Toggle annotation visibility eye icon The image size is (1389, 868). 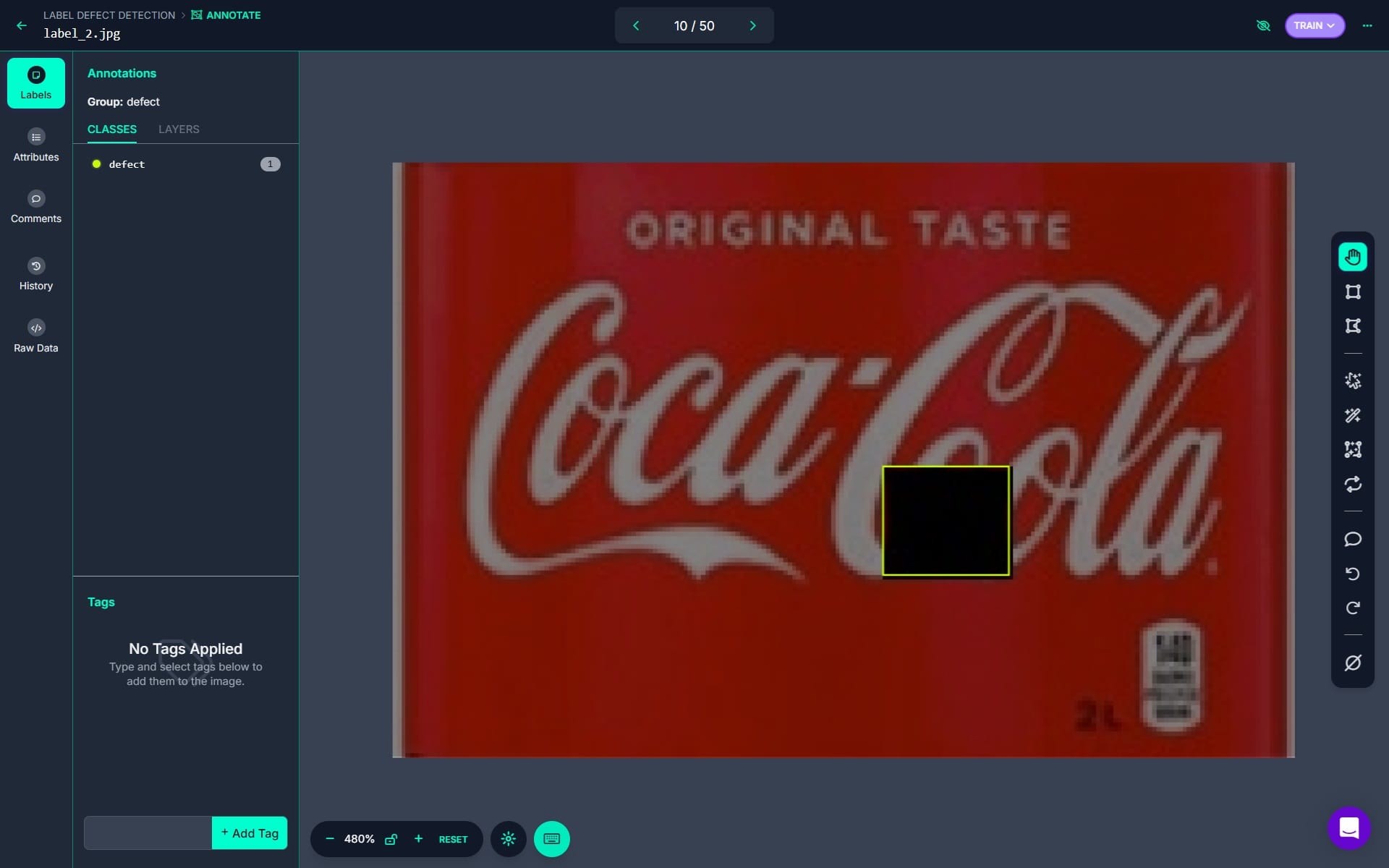[1263, 25]
